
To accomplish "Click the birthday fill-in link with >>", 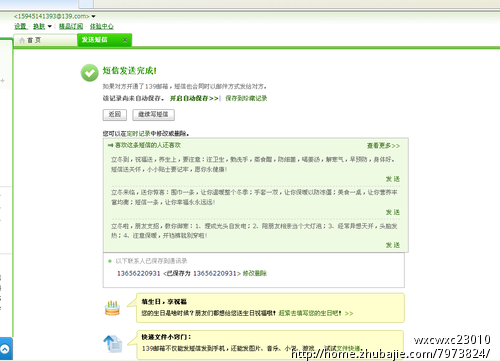I will click(316, 313).
